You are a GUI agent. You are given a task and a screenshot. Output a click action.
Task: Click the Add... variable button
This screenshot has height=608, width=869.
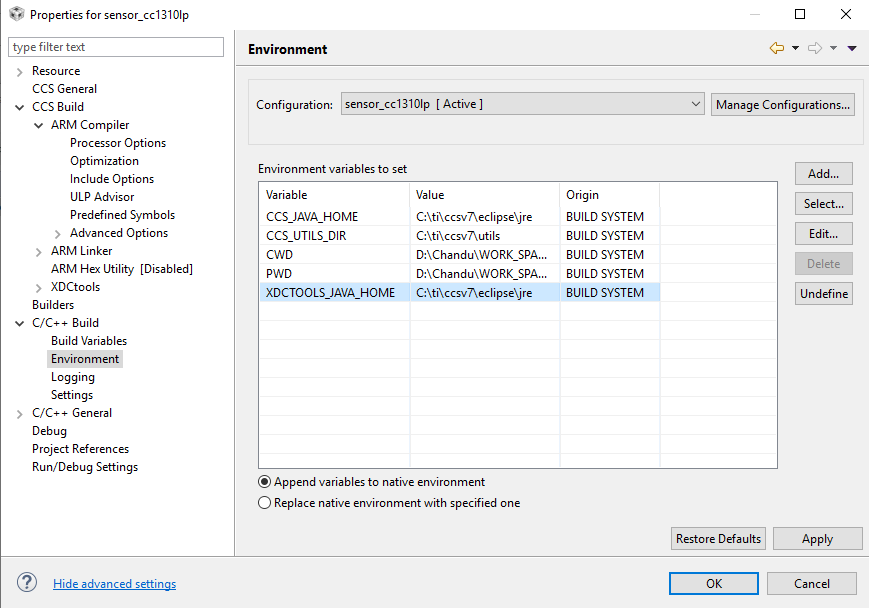pyautogui.click(x=823, y=174)
